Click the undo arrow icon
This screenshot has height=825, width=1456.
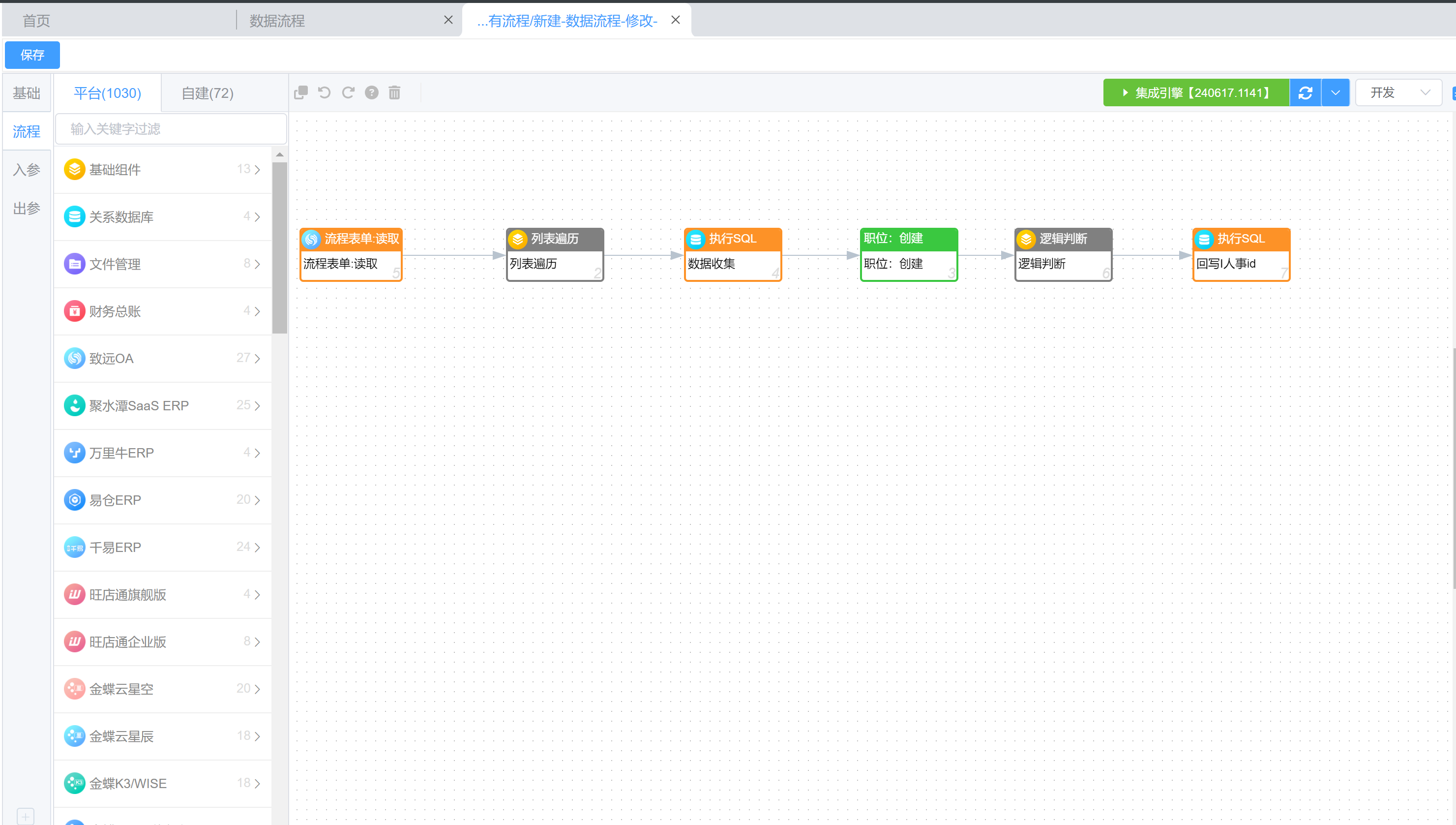(324, 92)
